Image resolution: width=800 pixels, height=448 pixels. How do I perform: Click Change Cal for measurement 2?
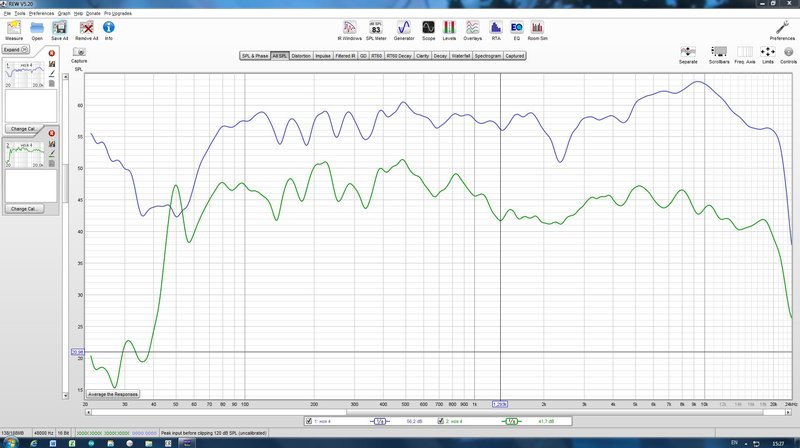coord(24,209)
